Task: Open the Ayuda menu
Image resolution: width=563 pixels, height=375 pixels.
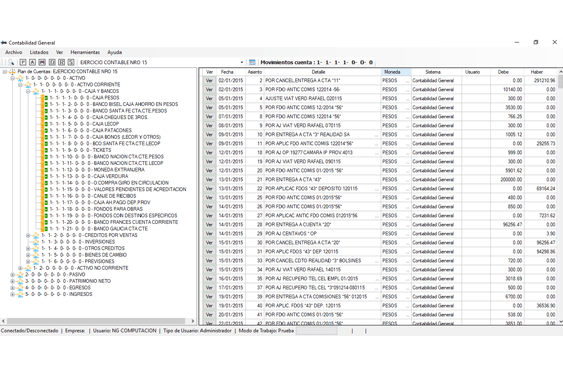Action: pos(115,52)
